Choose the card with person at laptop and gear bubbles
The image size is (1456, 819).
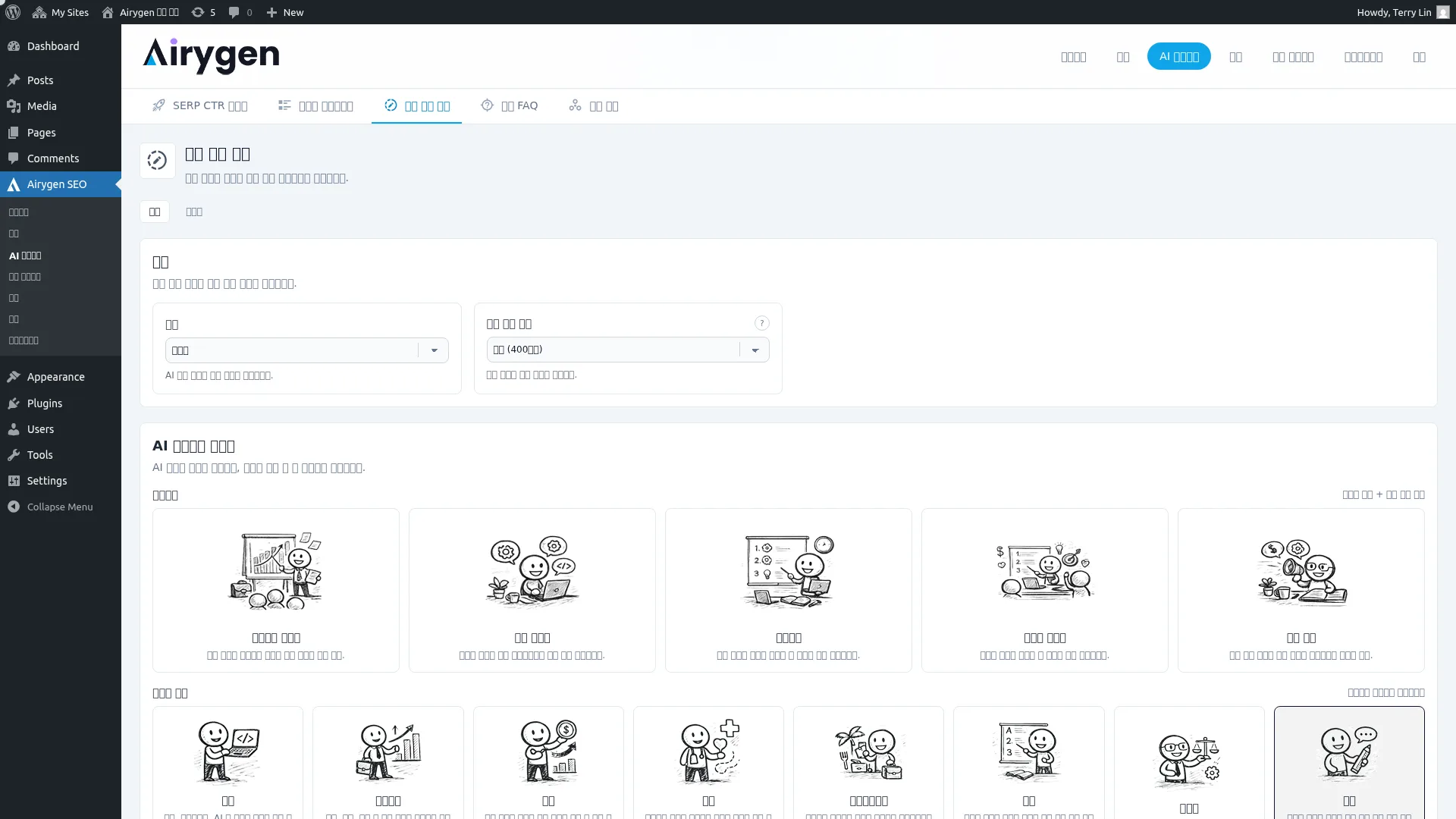tap(532, 590)
